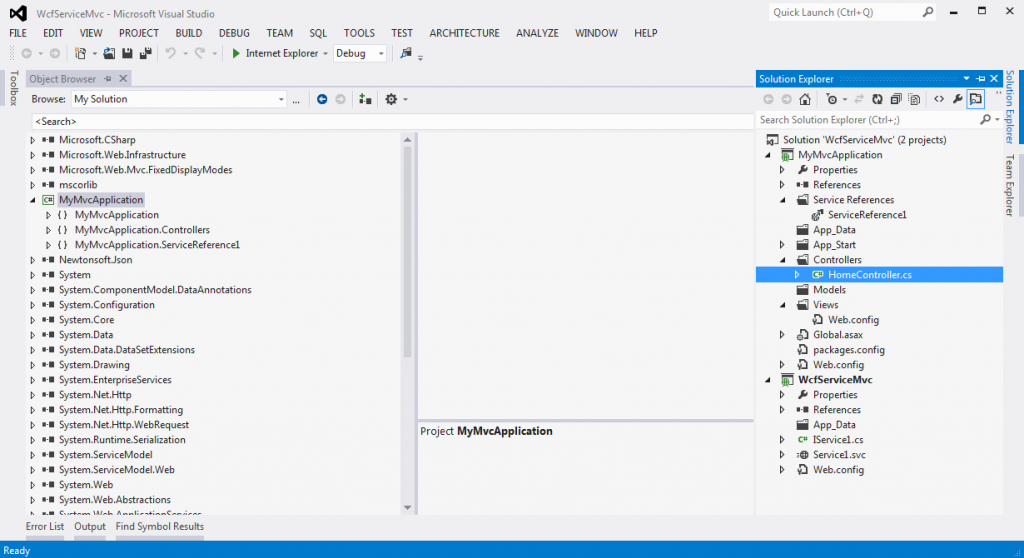1024x558 pixels.
Task: Select Global.asax in Solution Explorer
Action: coord(837,335)
